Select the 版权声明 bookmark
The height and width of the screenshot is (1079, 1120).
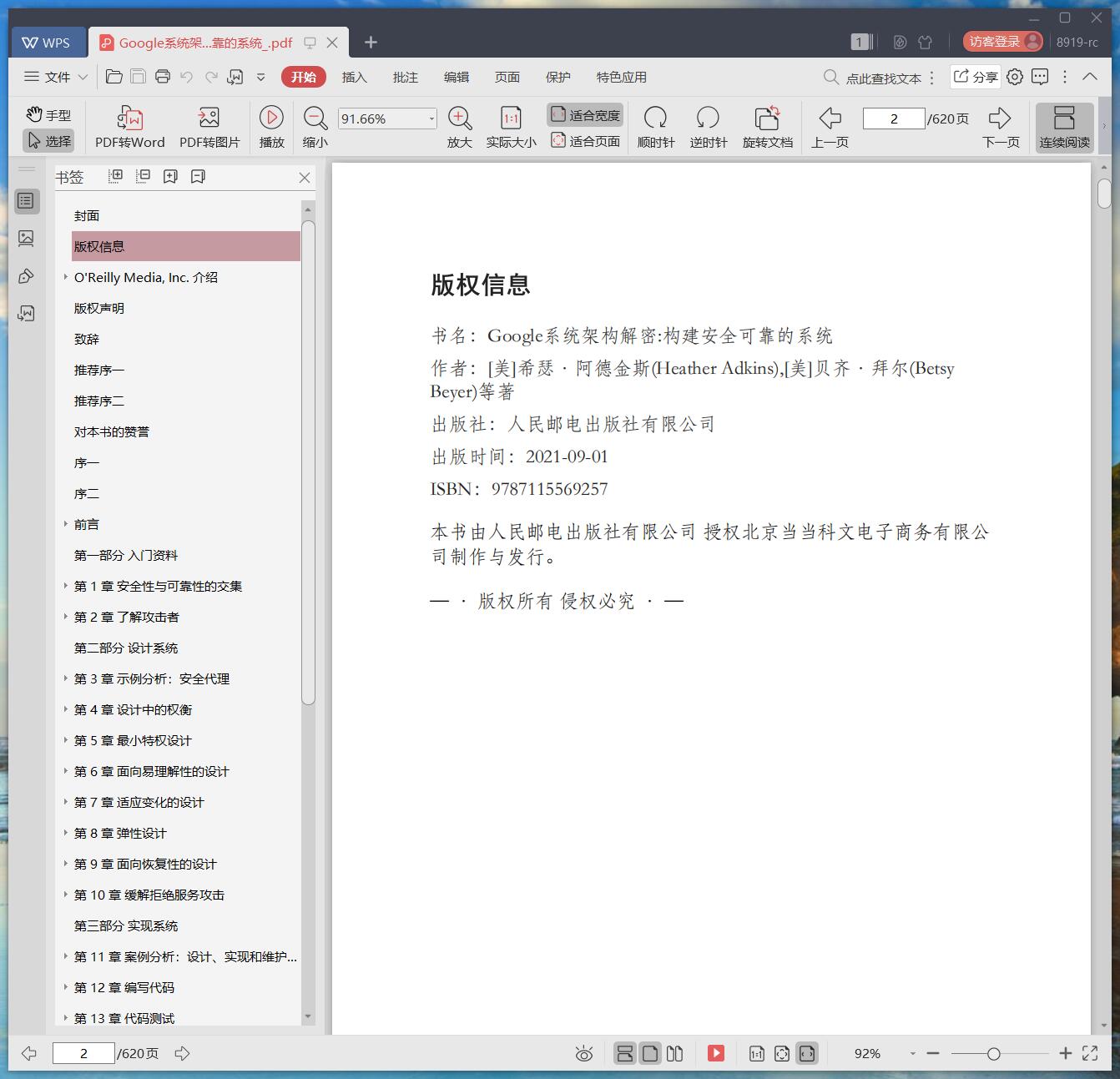(99, 308)
